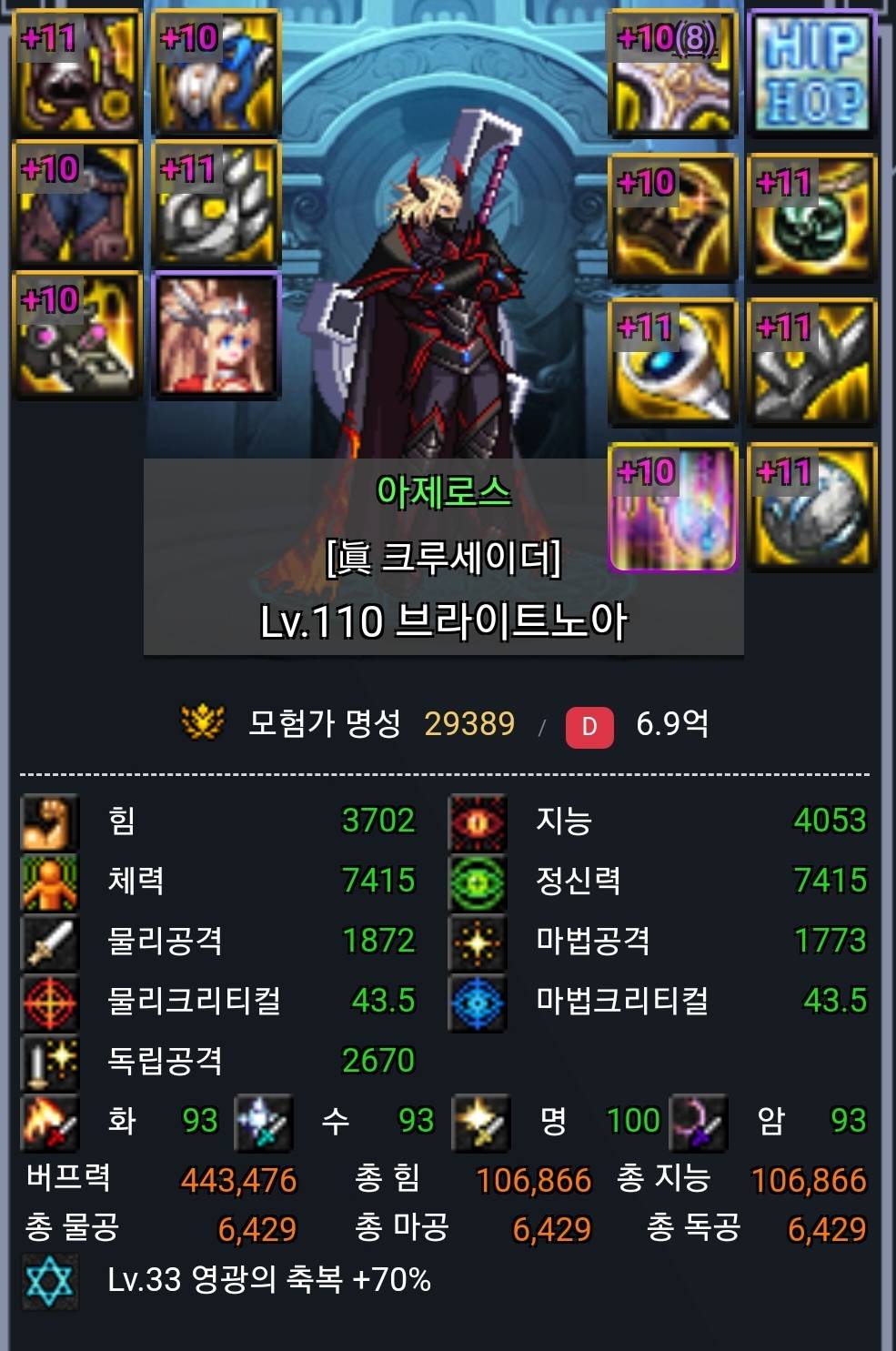Click the 힘 strength muscle icon

tap(50, 822)
